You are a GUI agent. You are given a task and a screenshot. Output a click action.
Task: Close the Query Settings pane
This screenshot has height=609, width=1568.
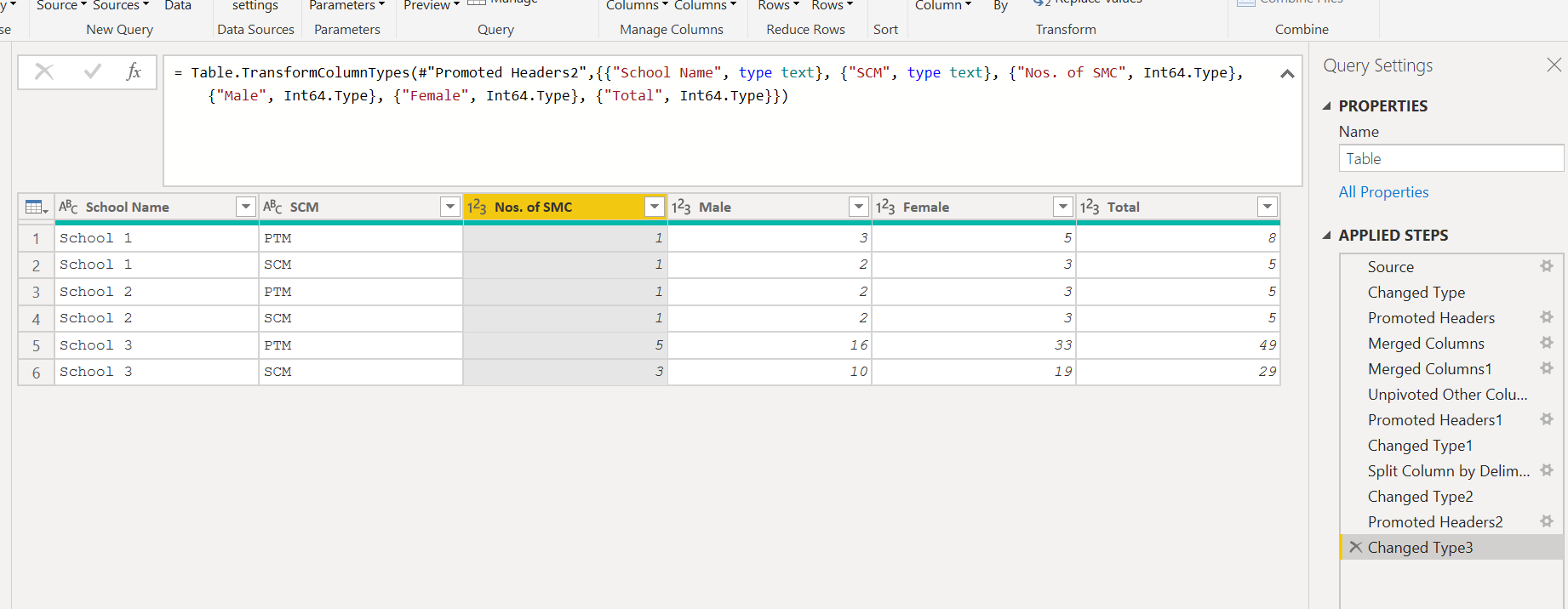click(x=1554, y=65)
